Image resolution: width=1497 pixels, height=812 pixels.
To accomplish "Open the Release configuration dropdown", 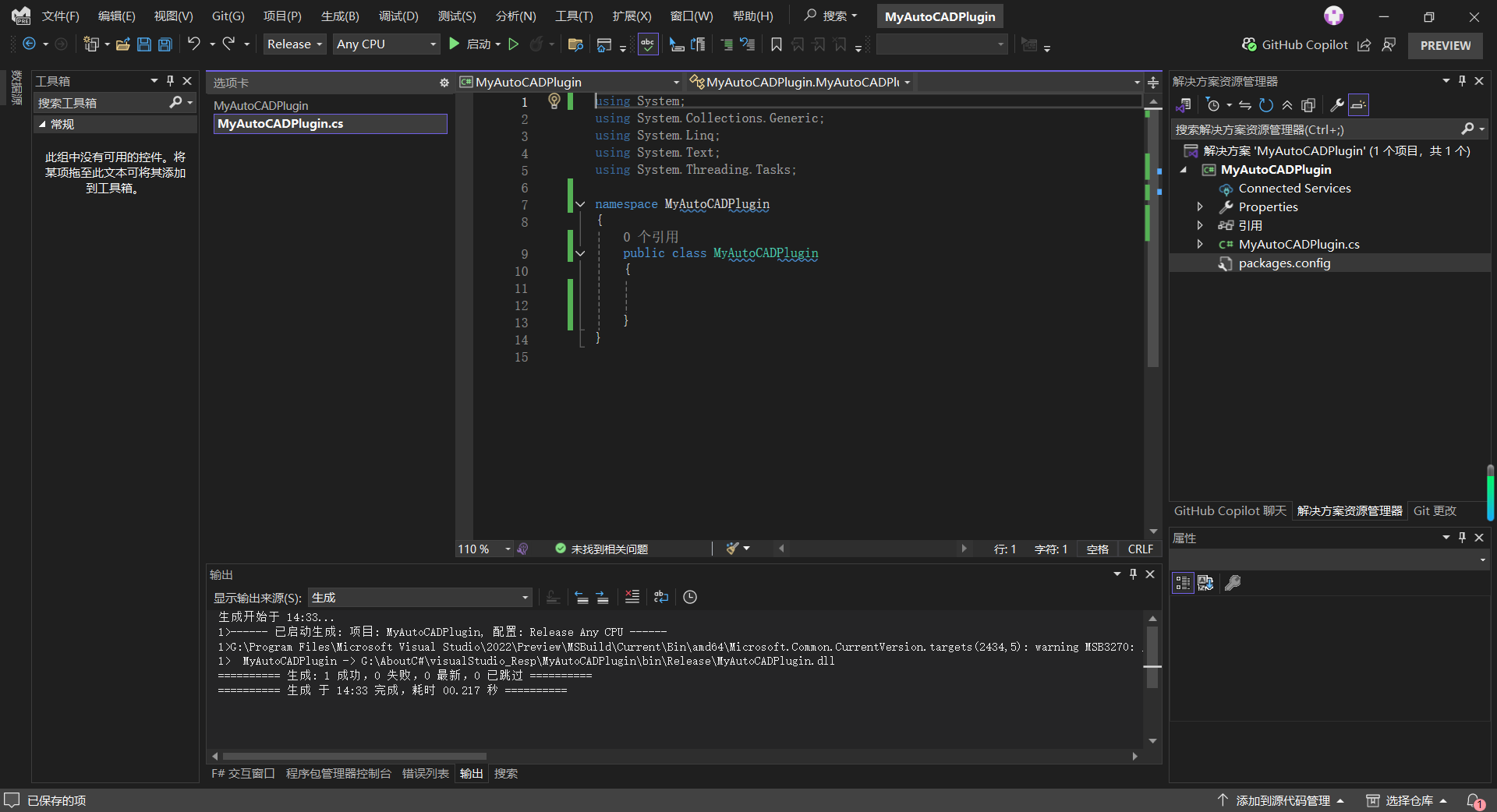I will [294, 44].
